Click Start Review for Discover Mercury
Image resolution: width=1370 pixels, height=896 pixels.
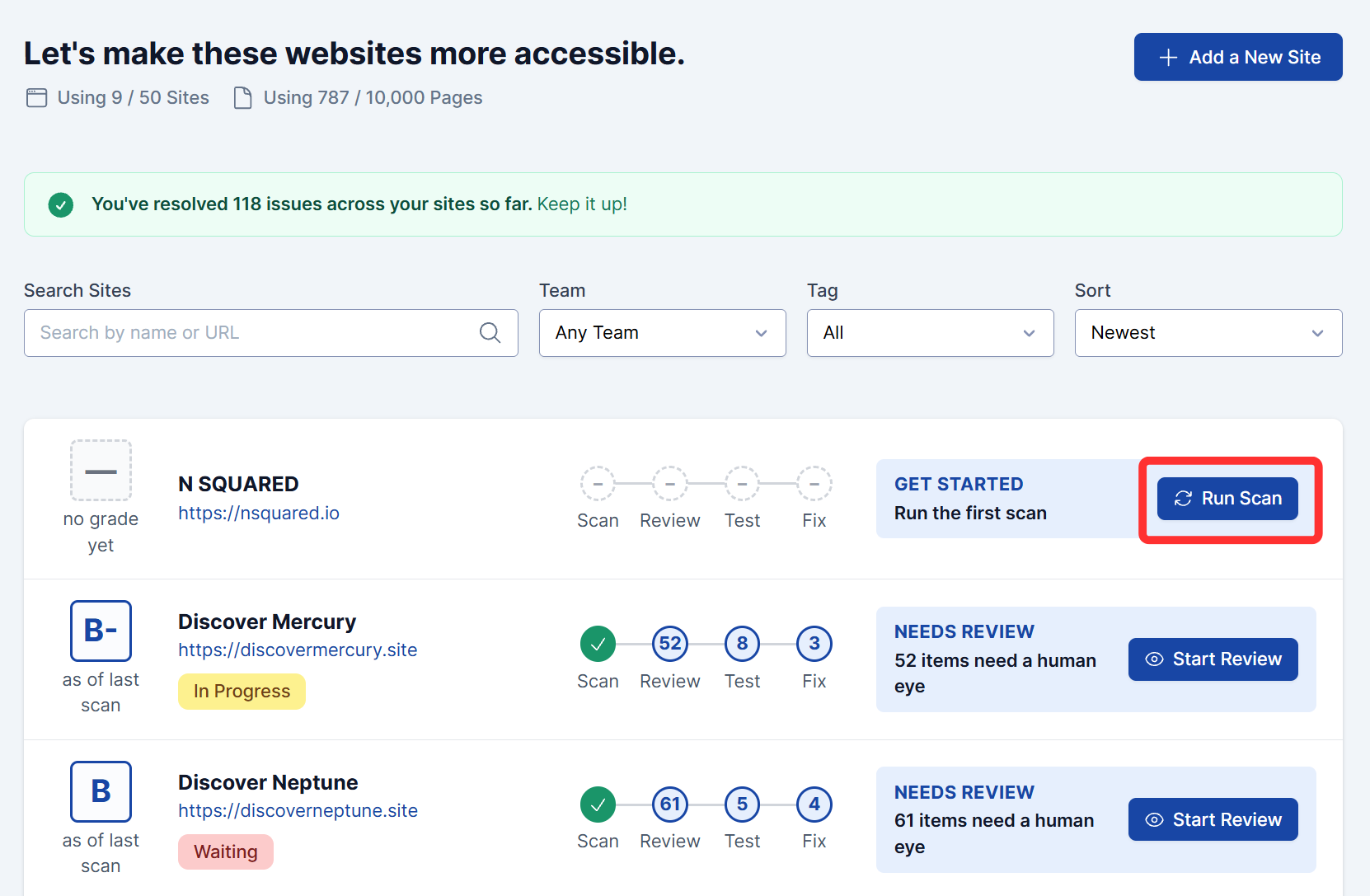coord(1213,659)
